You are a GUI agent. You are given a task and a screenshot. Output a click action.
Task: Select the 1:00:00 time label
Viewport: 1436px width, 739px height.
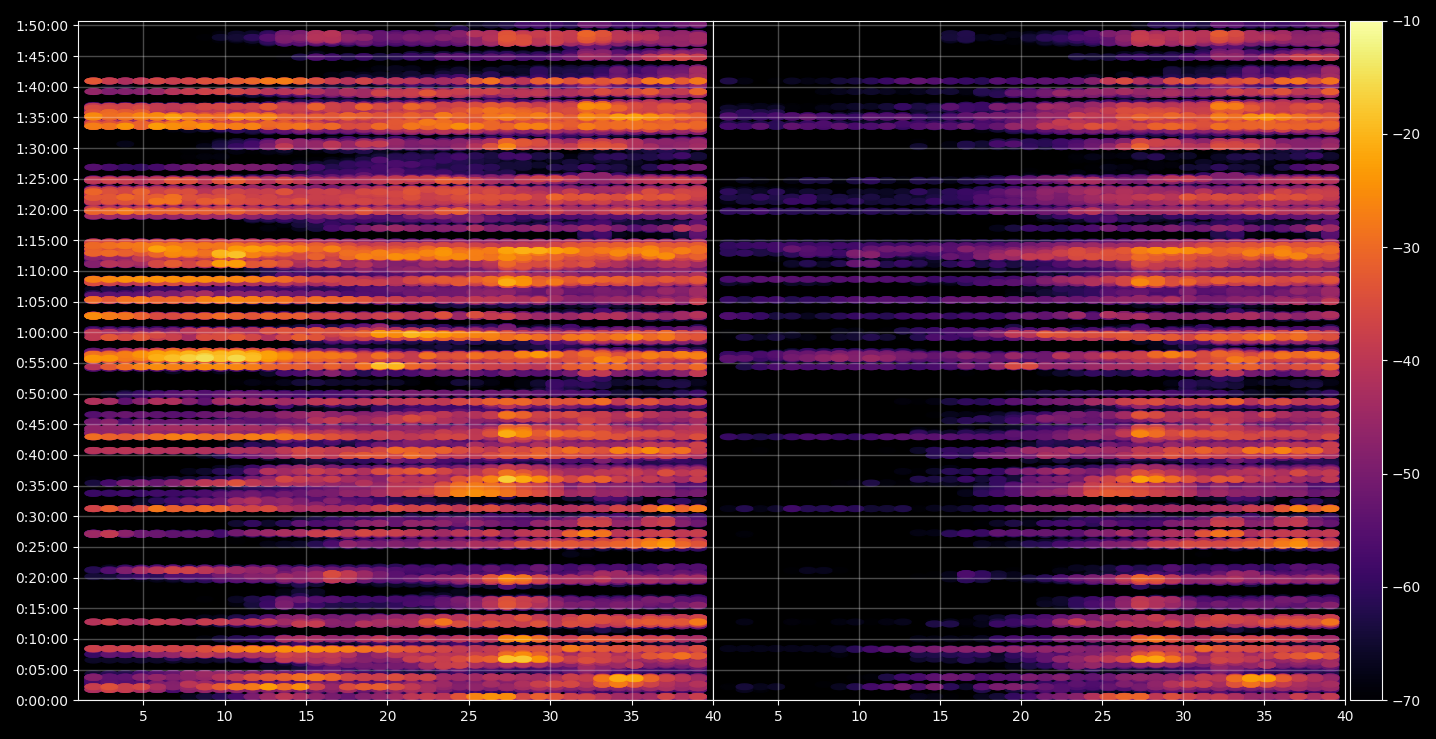42,332
